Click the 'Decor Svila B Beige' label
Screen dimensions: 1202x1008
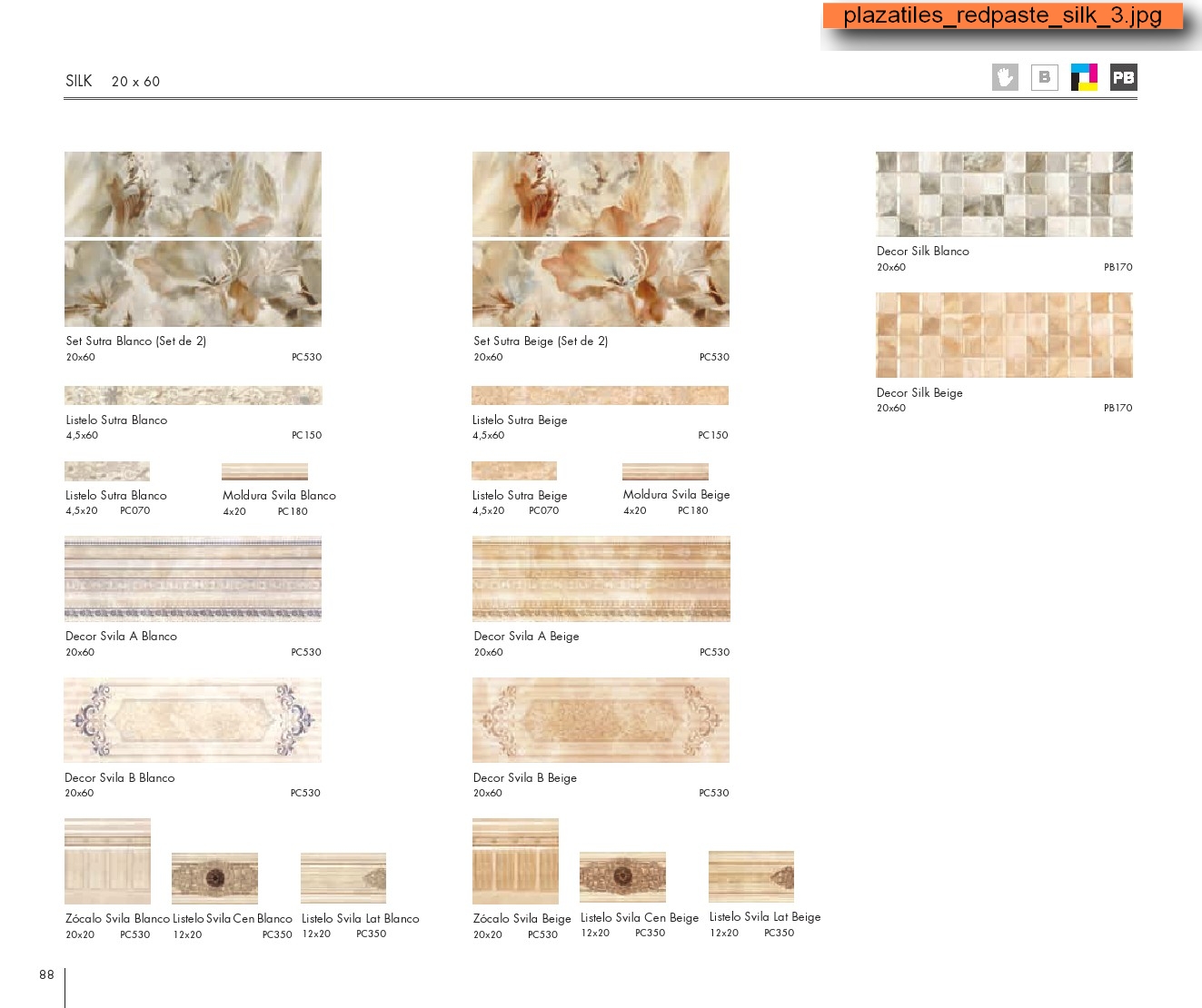point(525,778)
